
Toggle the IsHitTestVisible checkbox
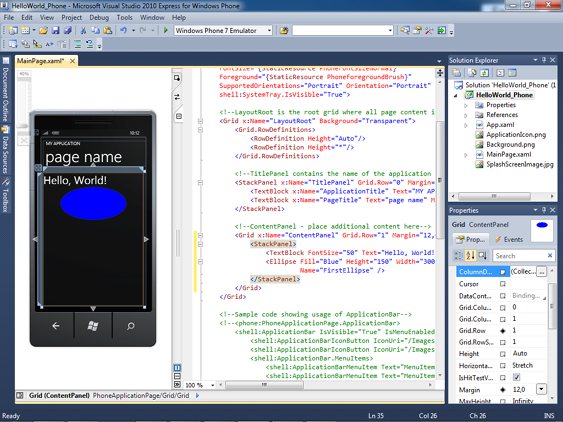point(516,377)
